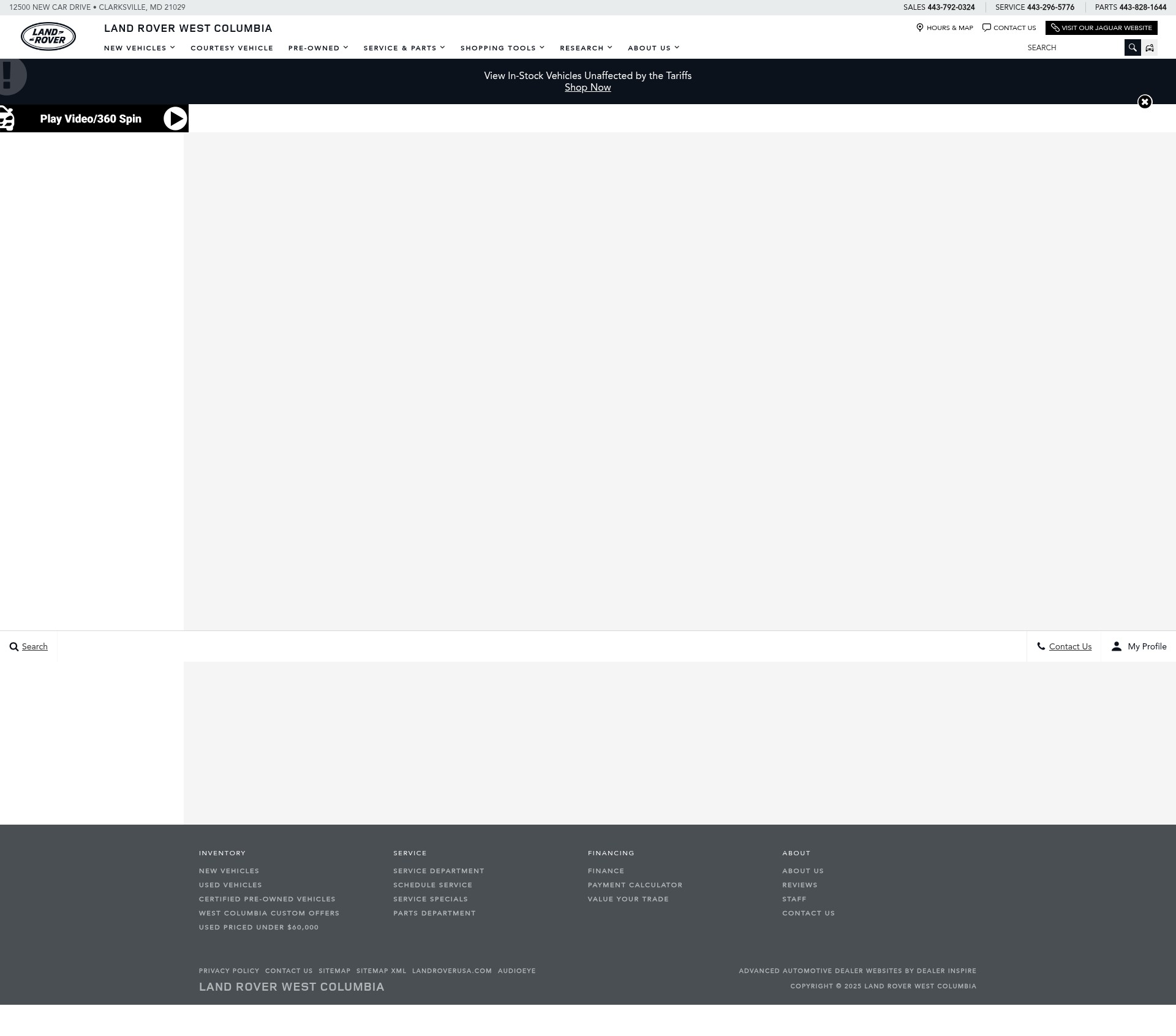Click the Hours & Map pin icon

pyautogui.click(x=919, y=28)
